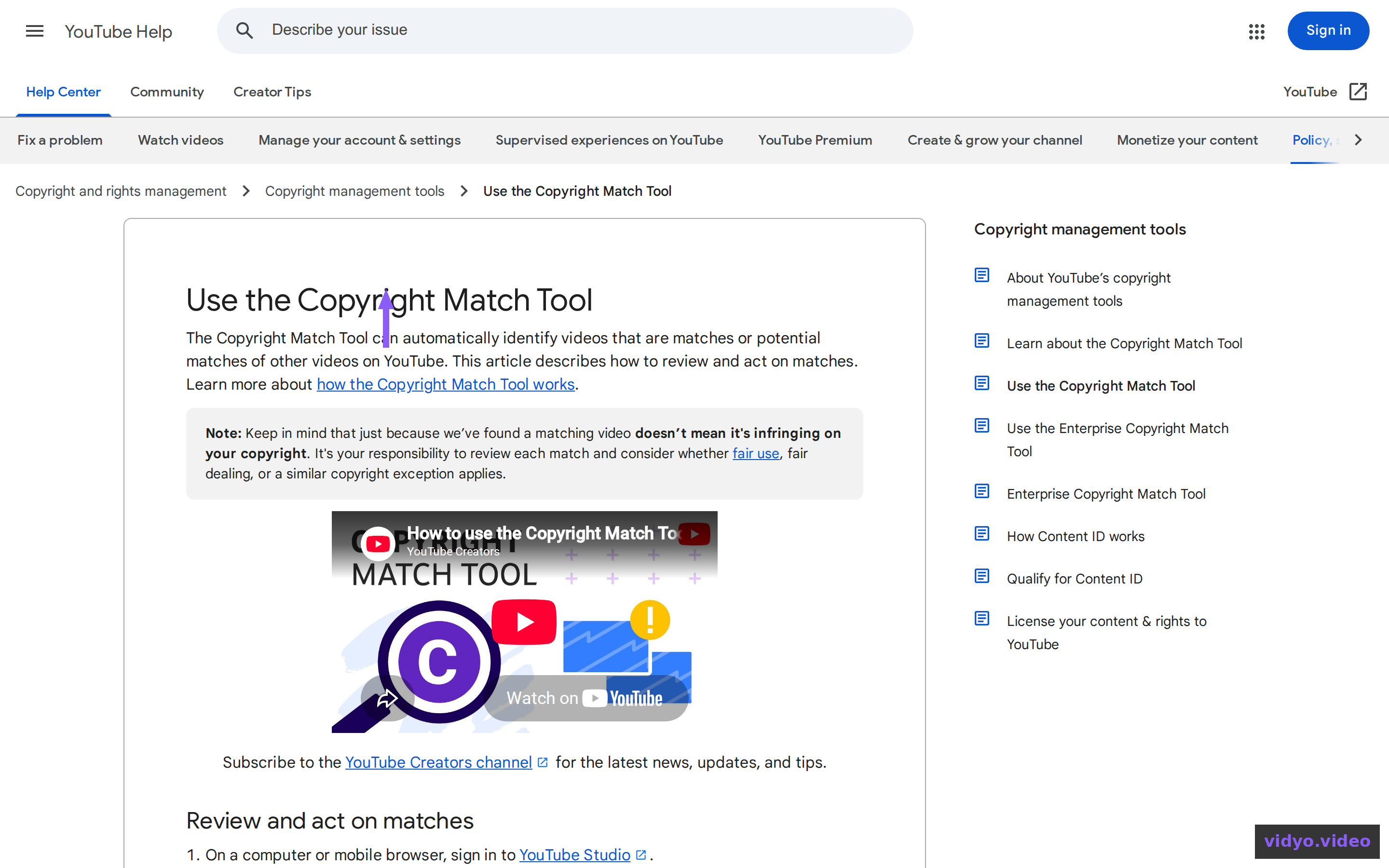Open Enterprise Copyright Match Tool article
Viewport: 1389px width, 868px height.
[x=1105, y=494]
